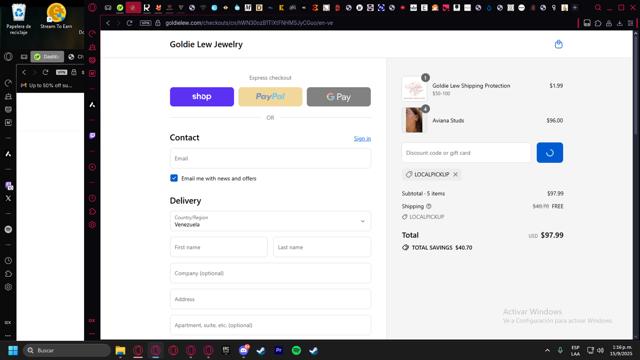Click the ESP LAA language indicator
The height and width of the screenshot is (360, 640).
click(576, 350)
